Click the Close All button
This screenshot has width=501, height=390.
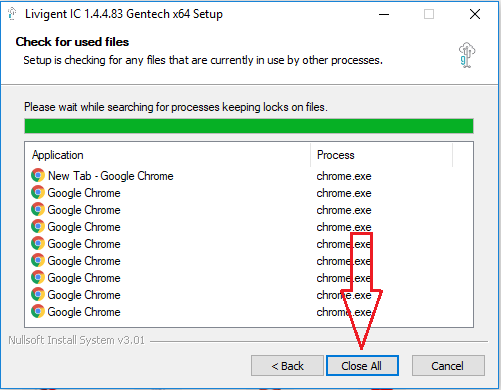pyautogui.click(x=362, y=366)
